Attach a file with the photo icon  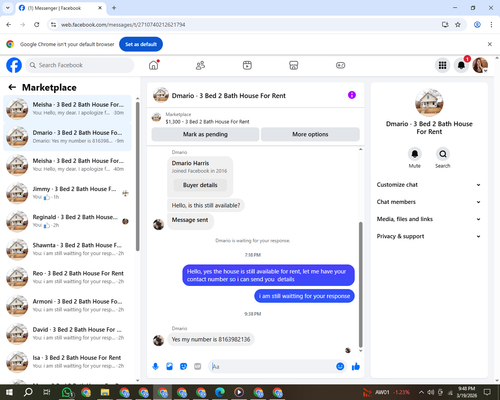click(x=169, y=367)
